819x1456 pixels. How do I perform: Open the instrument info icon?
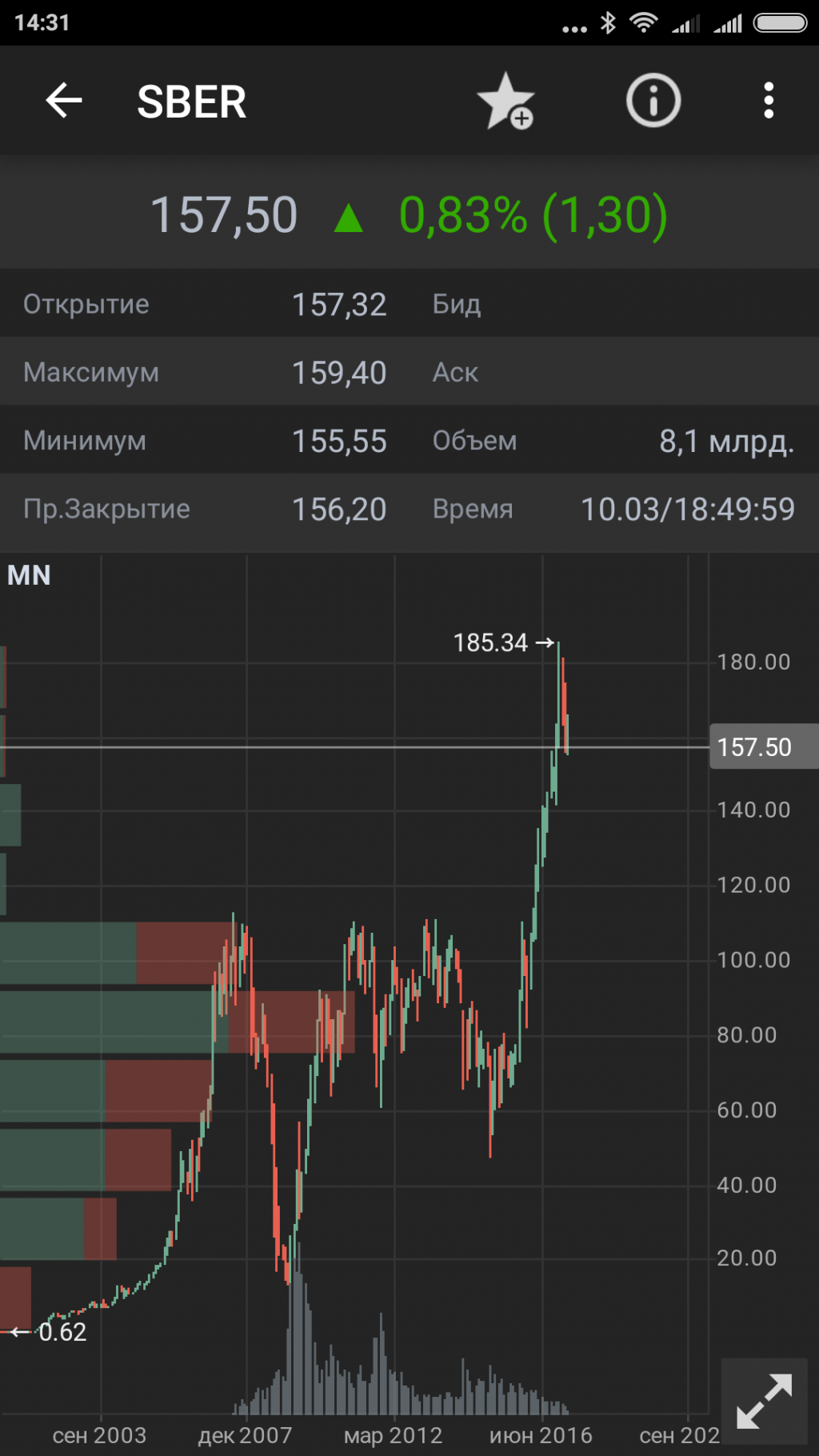tap(653, 101)
